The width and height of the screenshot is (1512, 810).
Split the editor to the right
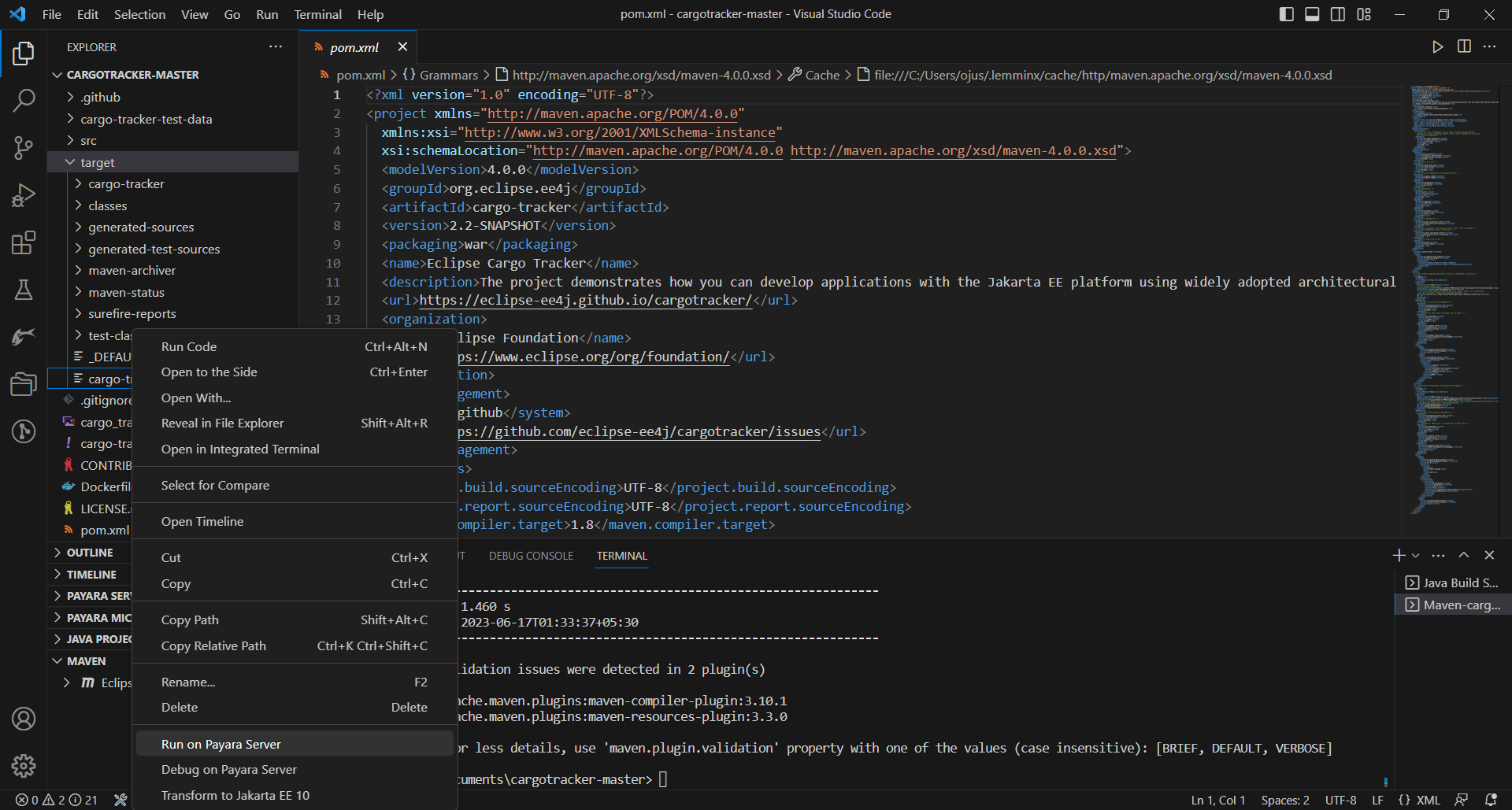1464,47
